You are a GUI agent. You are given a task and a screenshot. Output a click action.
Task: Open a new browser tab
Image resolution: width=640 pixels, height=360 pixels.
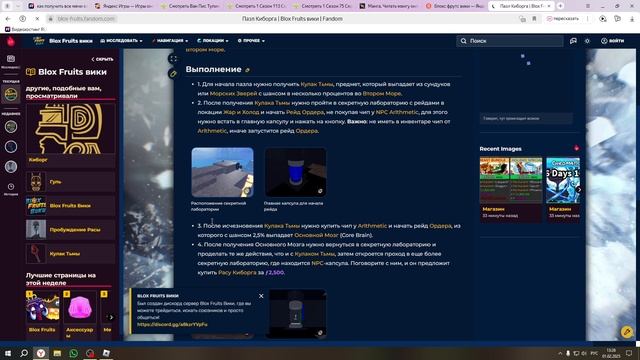560,6
